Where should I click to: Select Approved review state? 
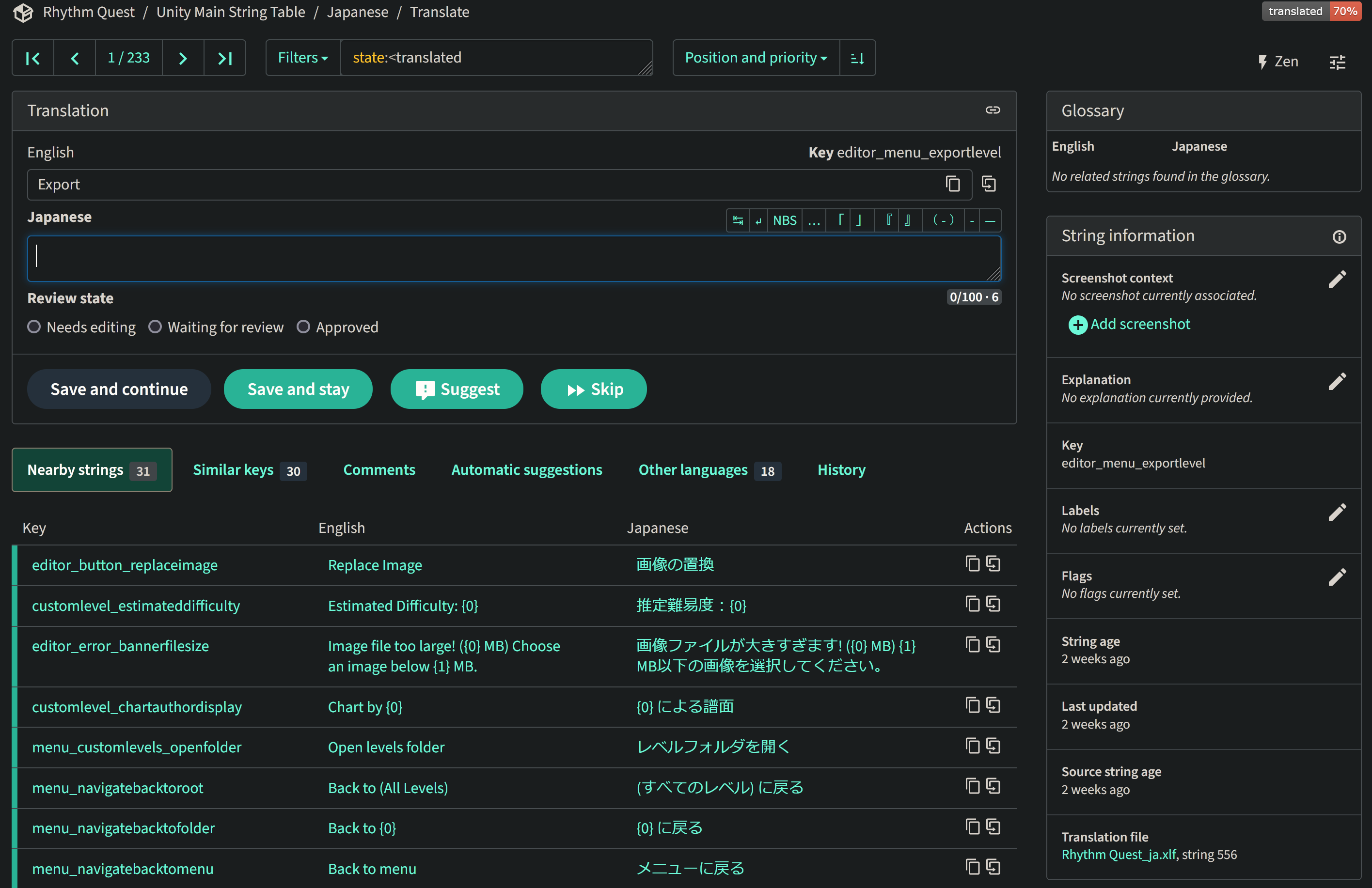tap(303, 327)
